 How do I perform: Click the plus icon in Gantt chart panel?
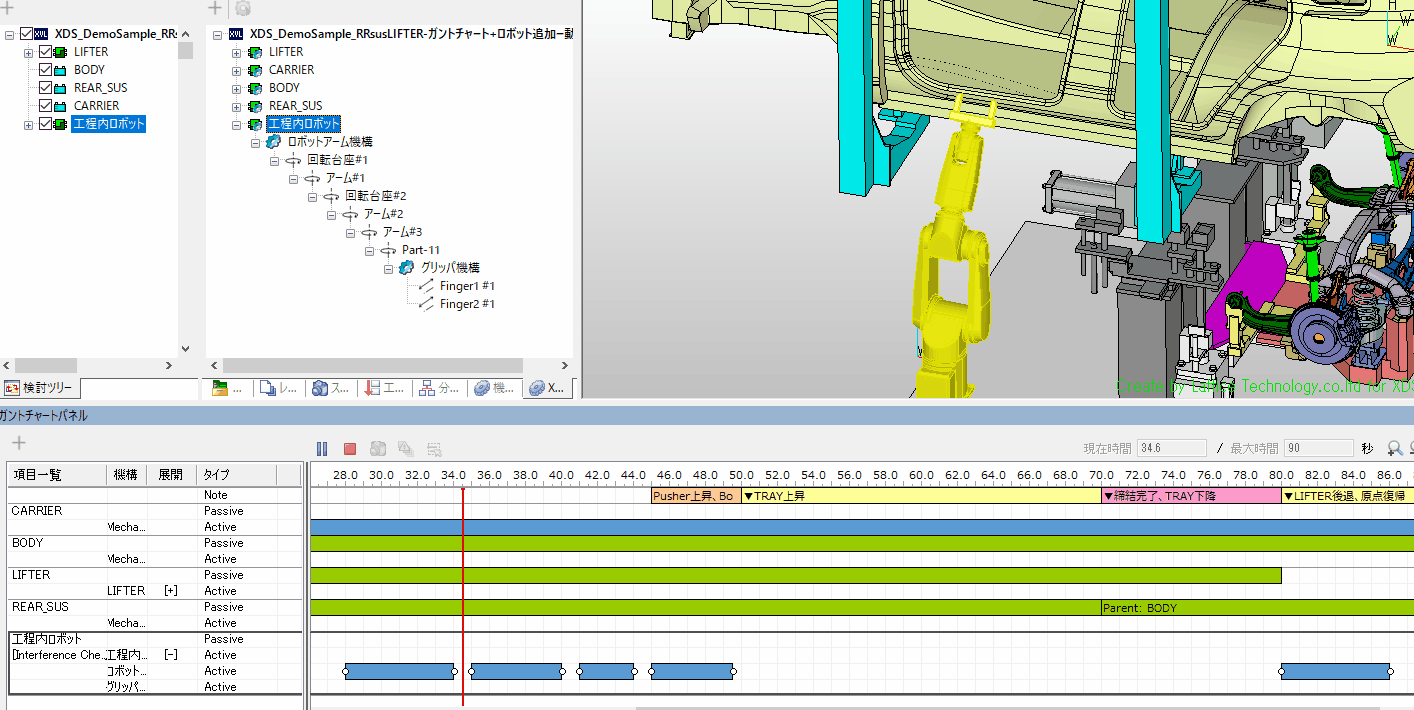[x=18, y=443]
